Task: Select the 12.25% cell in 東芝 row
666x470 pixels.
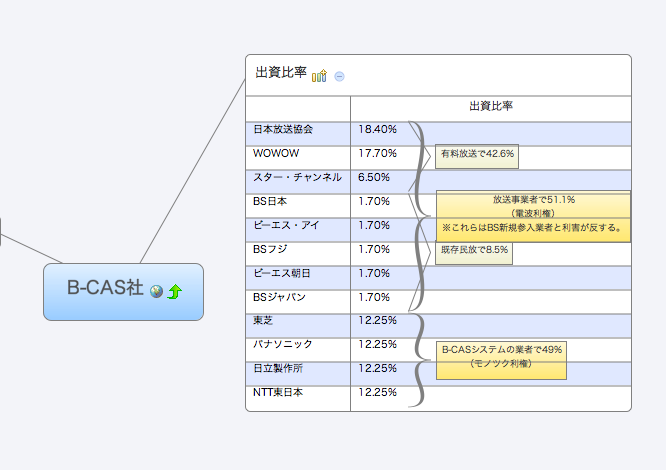Action: 377,321
